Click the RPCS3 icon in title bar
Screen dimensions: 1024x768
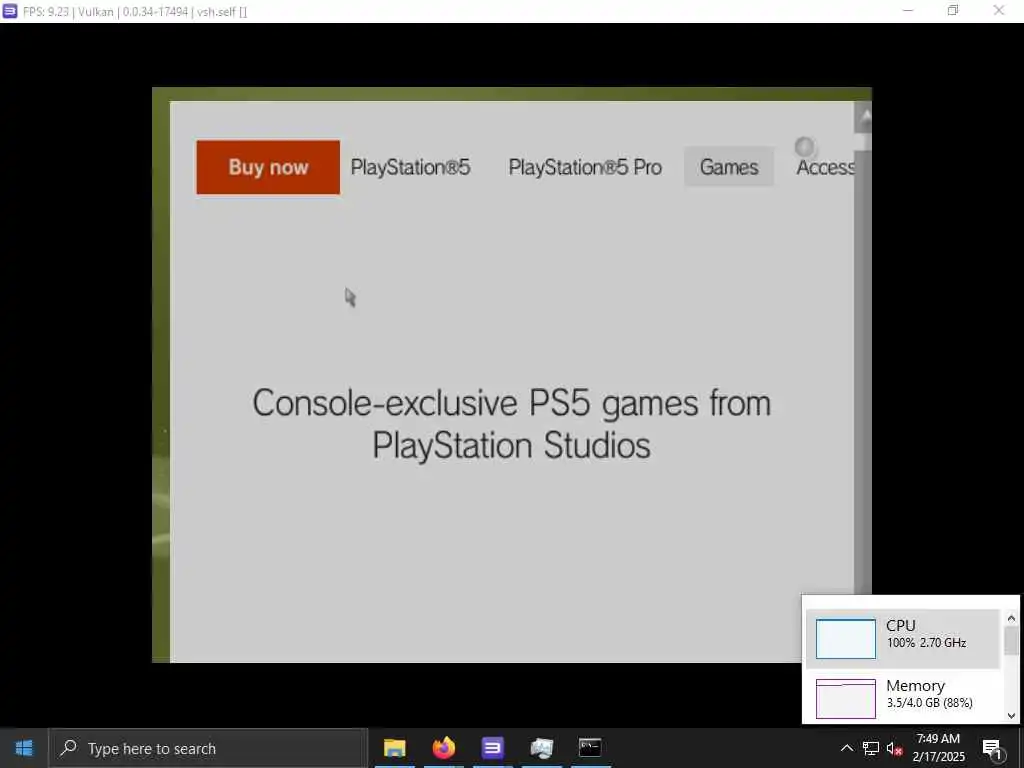coord(10,11)
